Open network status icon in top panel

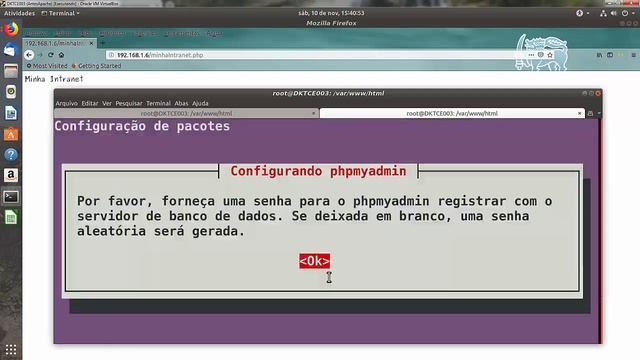click(x=603, y=13)
